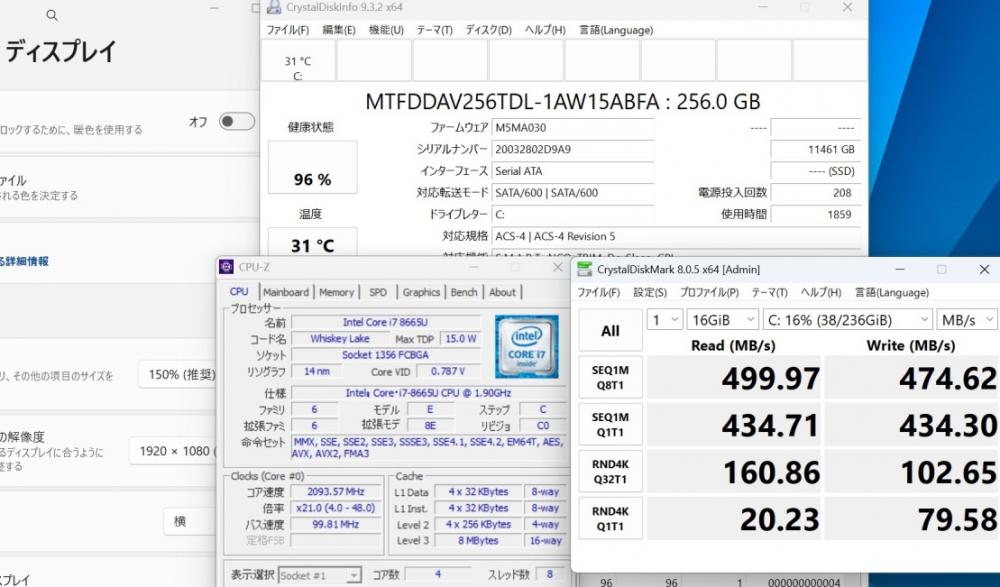Screen dimensions: 1000x587
Task: Switch to the SPD tab in CPU-Z
Action: click(378, 292)
